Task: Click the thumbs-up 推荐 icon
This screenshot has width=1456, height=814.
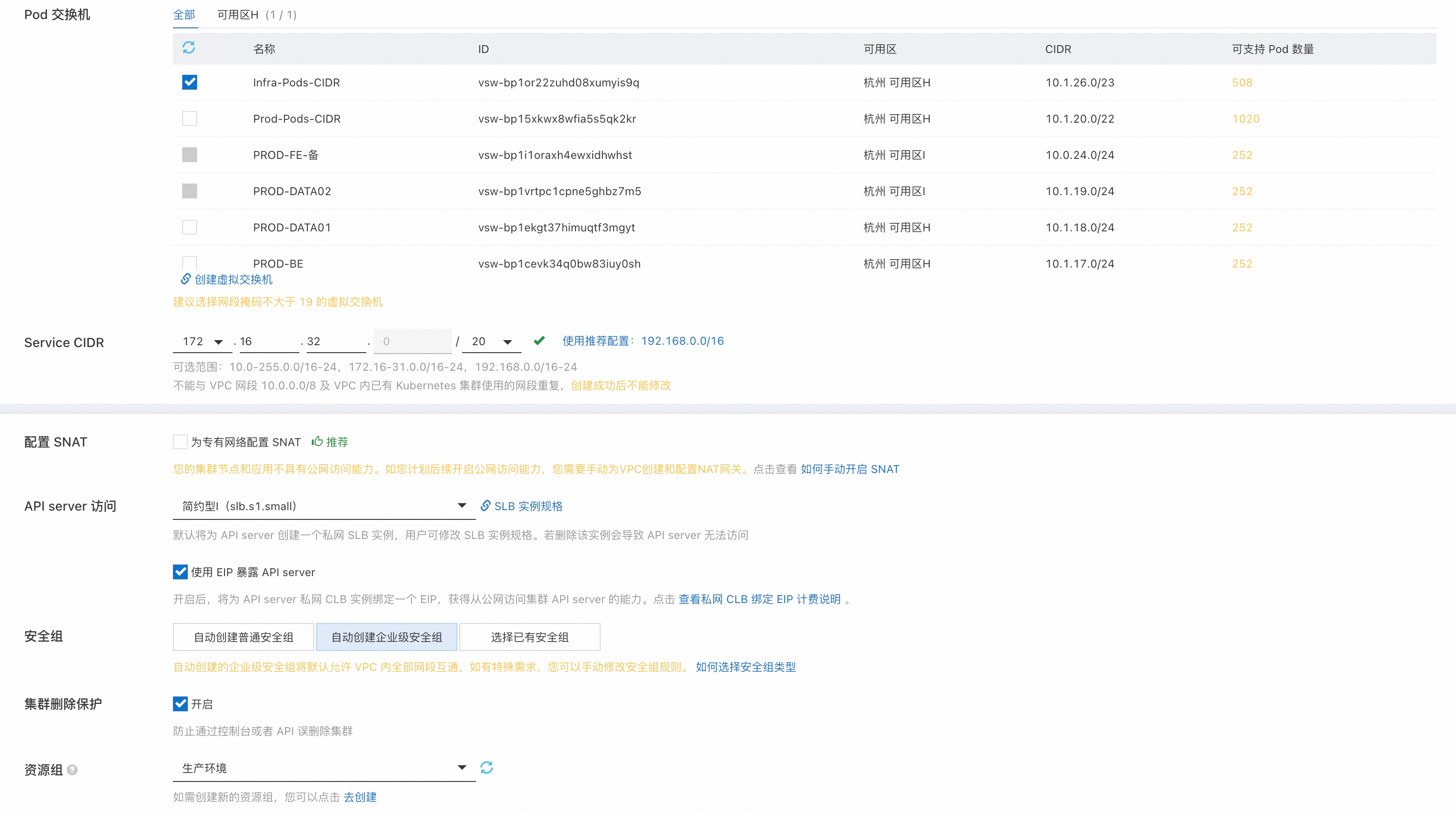Action: point(317,441)
